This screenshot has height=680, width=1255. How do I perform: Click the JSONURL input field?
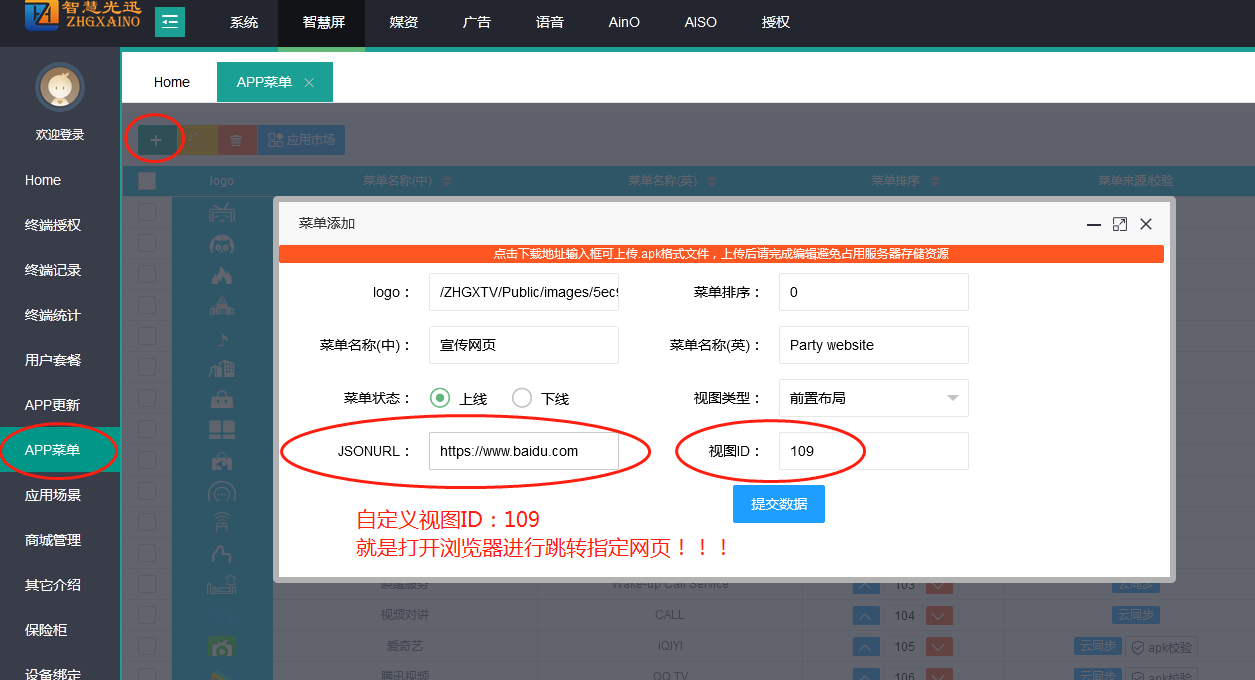tap(523, 451)
